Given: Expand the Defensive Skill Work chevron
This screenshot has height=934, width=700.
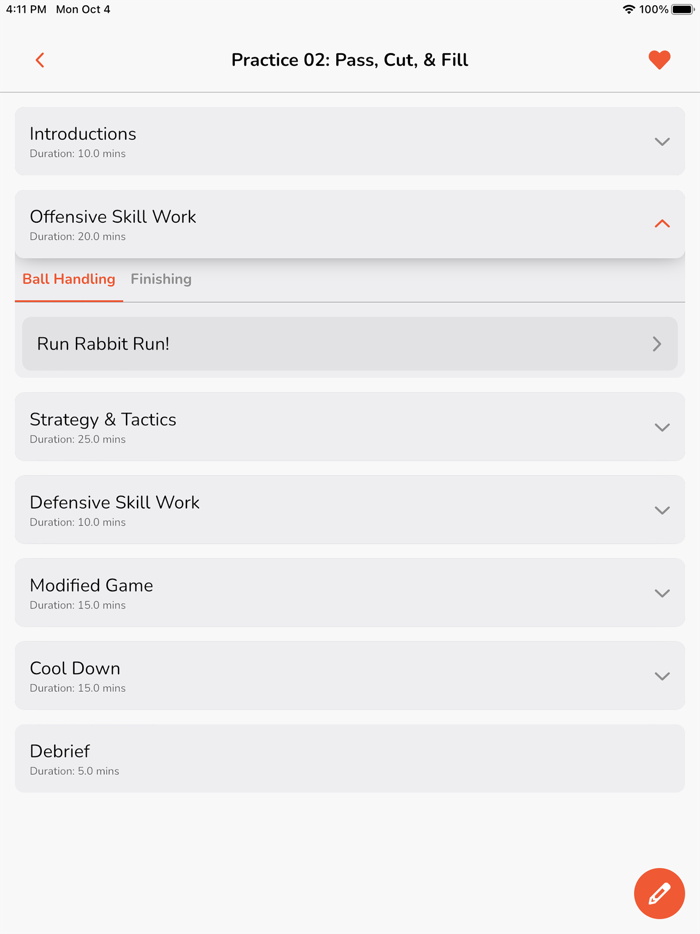Looking at the screenshot, I should click(x=662, y=510).
